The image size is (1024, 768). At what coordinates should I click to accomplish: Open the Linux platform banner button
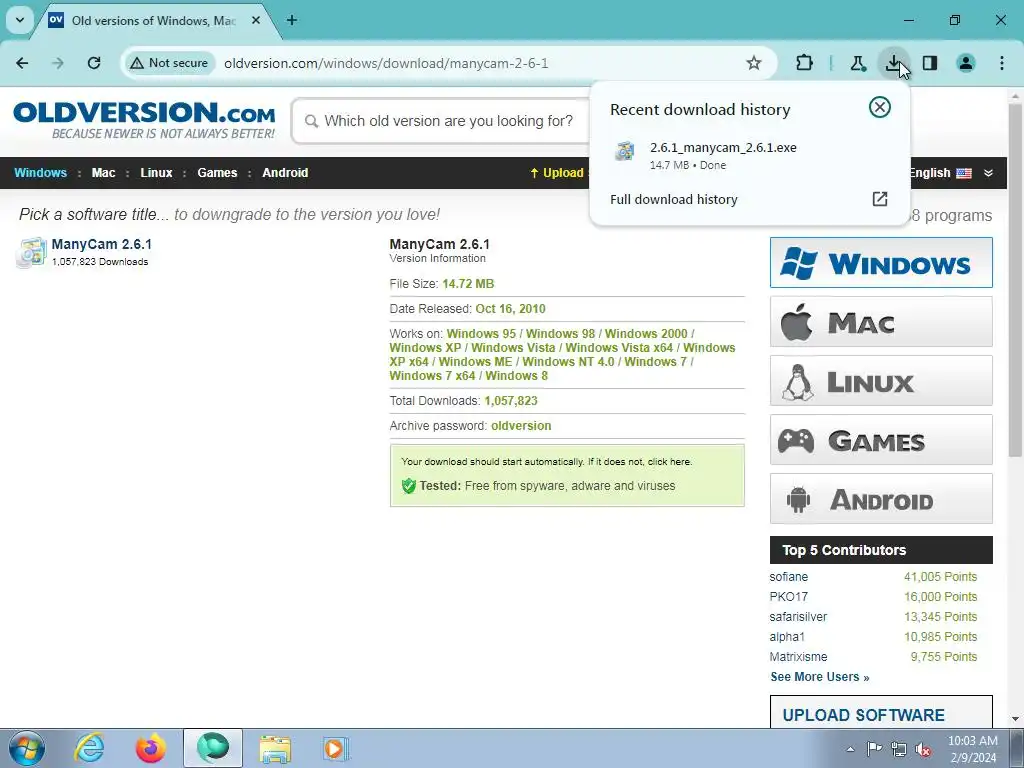881,381
